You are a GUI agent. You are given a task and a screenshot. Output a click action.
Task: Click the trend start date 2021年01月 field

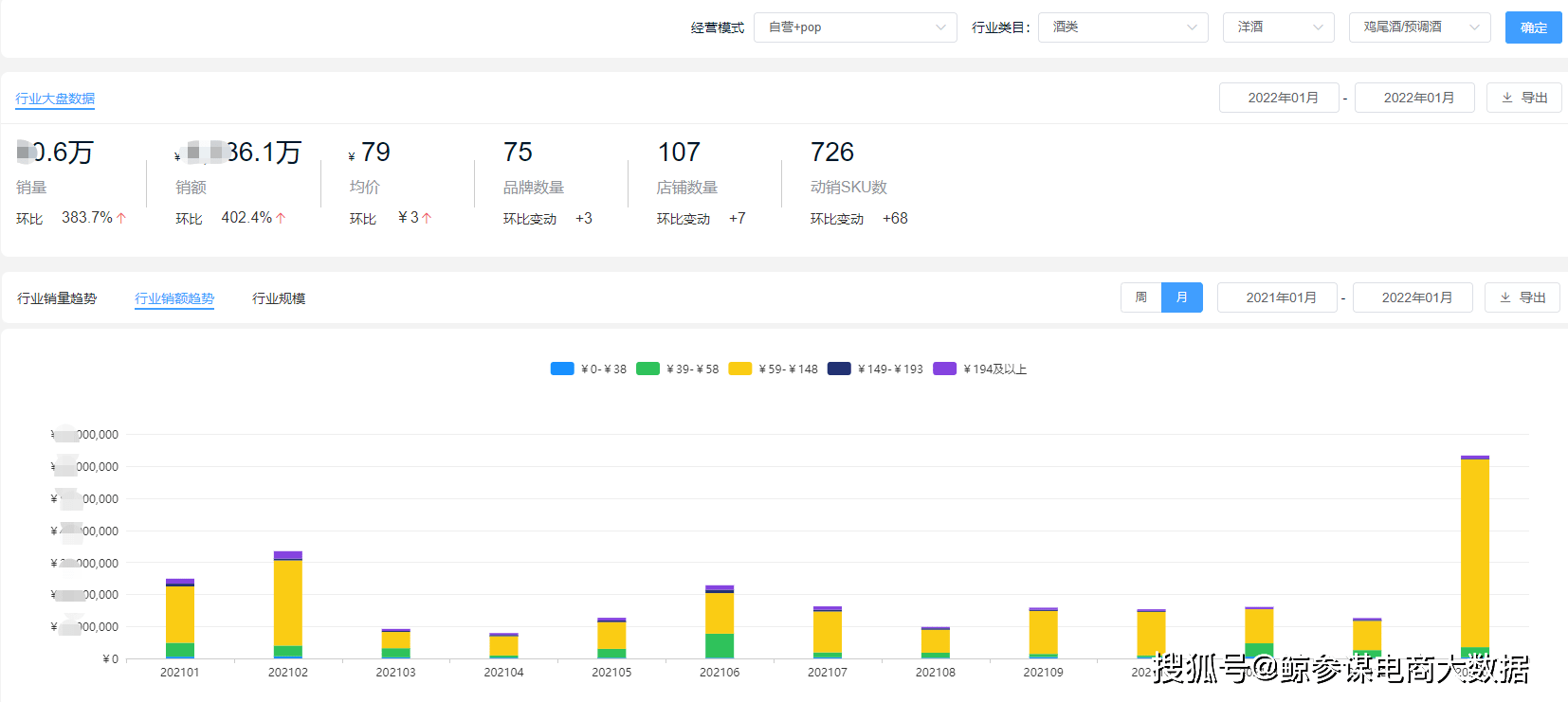click(1277, 297)
